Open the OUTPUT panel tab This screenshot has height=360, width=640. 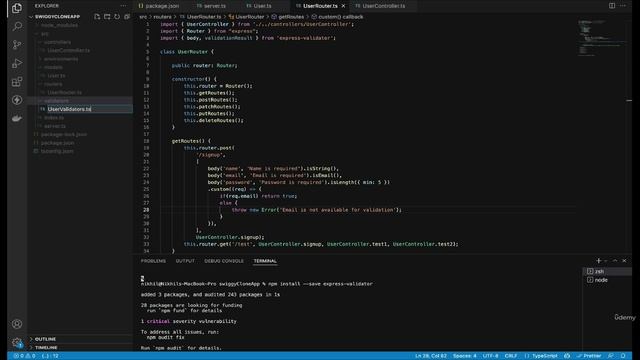(185, 261)
